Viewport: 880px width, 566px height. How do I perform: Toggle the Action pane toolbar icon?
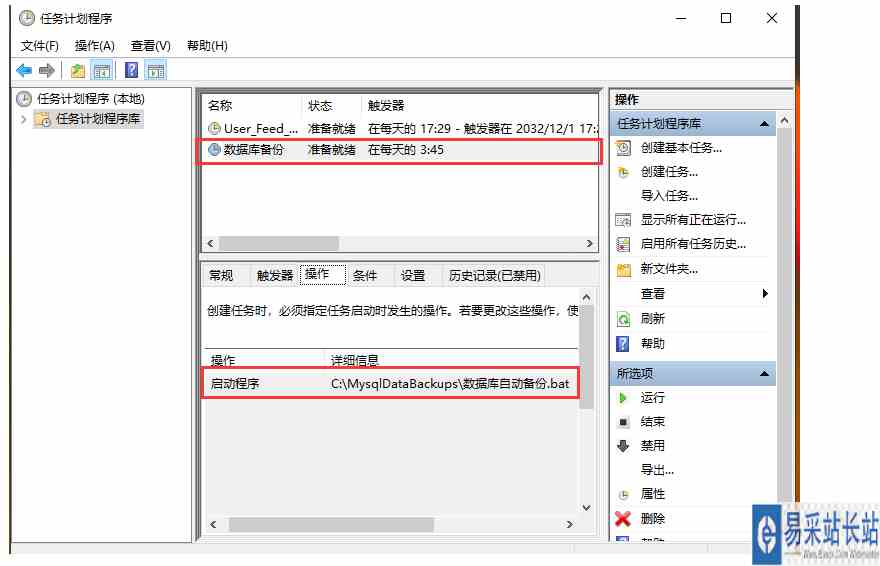click(155, 71)
